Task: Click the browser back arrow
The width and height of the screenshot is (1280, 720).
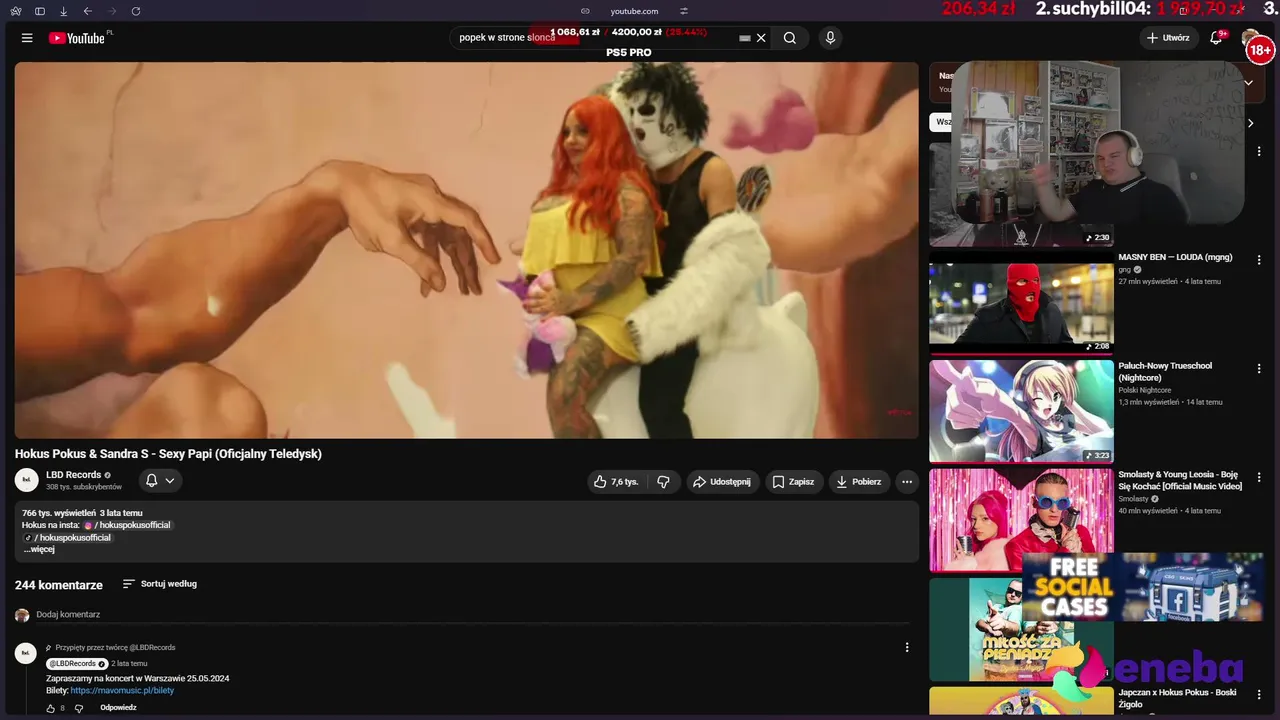Action: (x=88, y=11)
